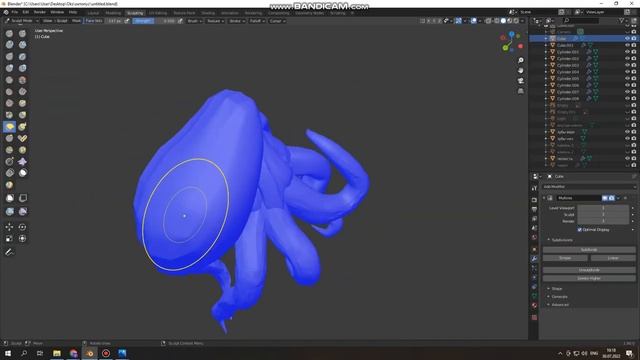Toggle the selected Cube's eye icon
640x360 pixels.
pyautogui.click(x=627, y=38)
